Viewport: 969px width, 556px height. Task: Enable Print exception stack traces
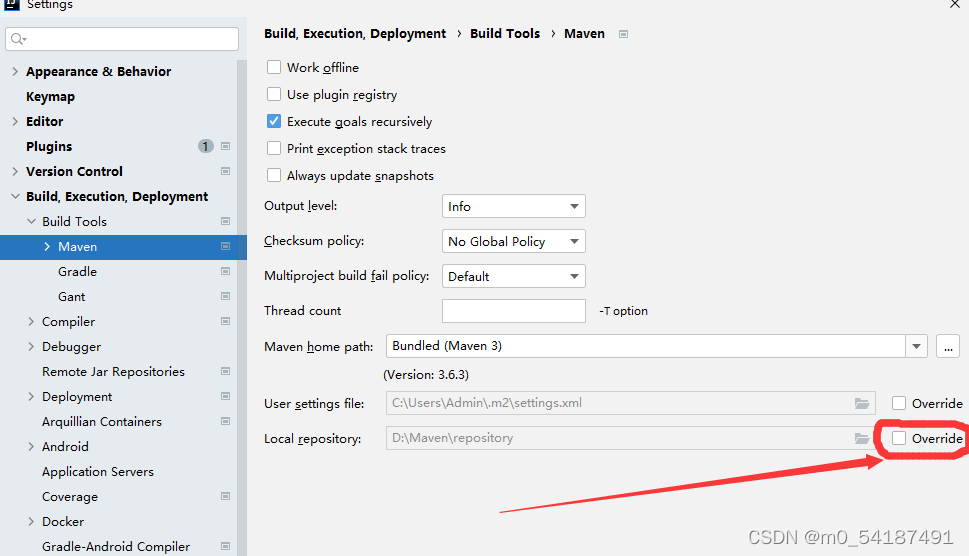pyautogui.click(x=274, y=149)
